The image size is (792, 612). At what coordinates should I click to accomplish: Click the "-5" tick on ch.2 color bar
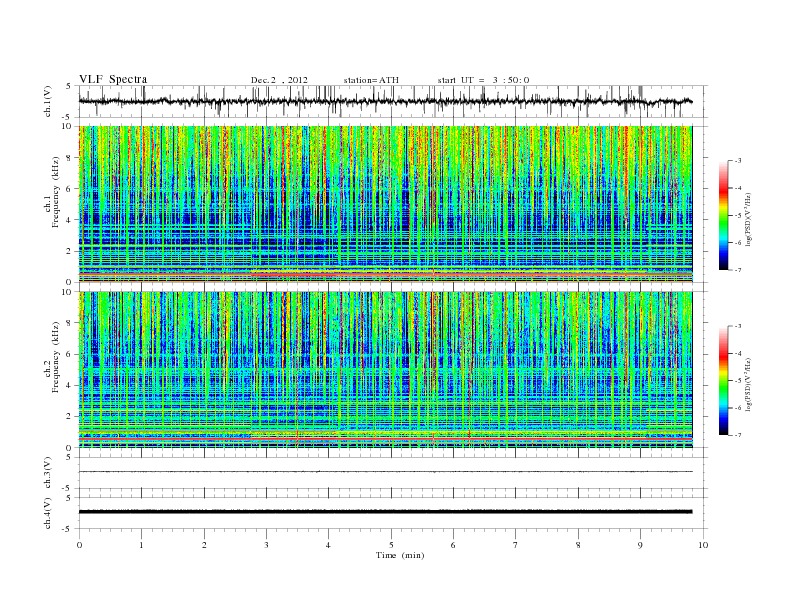[x=738, y=380]
